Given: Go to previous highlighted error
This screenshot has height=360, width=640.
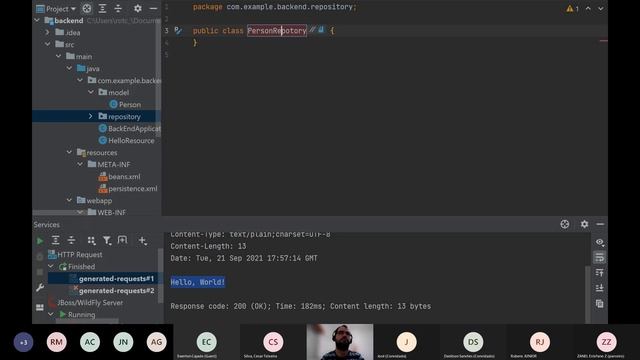Looking at the screenshot, I should tap(588, 9).
